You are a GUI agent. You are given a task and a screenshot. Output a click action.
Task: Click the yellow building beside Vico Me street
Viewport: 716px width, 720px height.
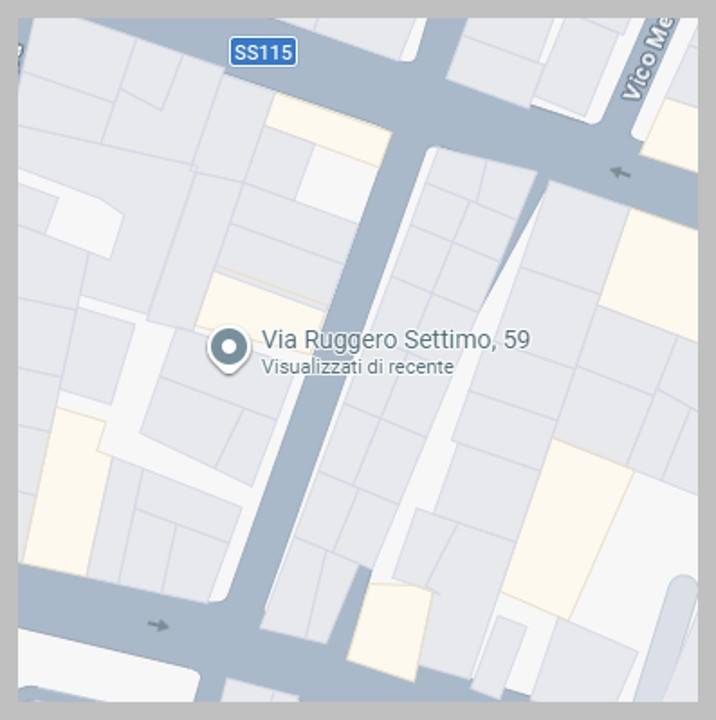(671, 135)
